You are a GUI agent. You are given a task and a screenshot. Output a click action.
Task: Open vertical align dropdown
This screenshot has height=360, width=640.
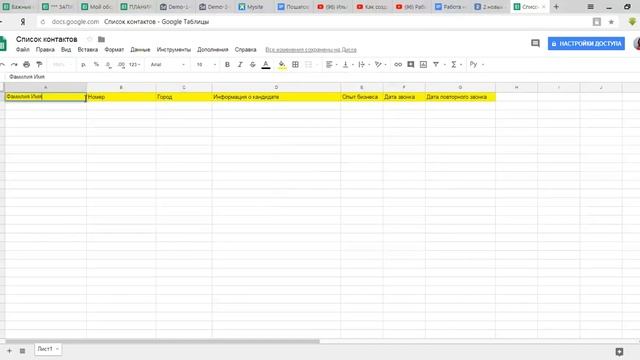click(x=347, y=64)
